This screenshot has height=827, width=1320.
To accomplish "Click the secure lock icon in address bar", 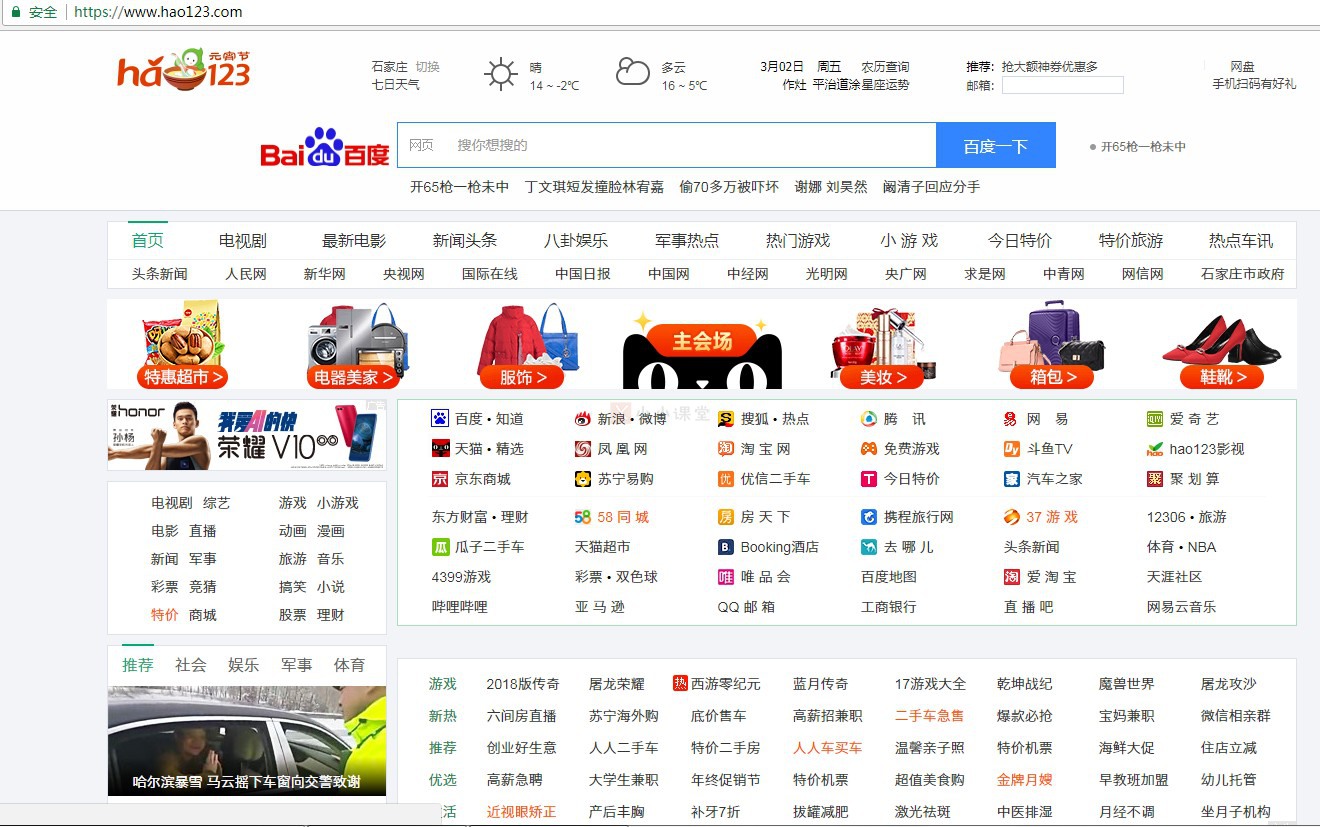I will [x=15, y=12].
